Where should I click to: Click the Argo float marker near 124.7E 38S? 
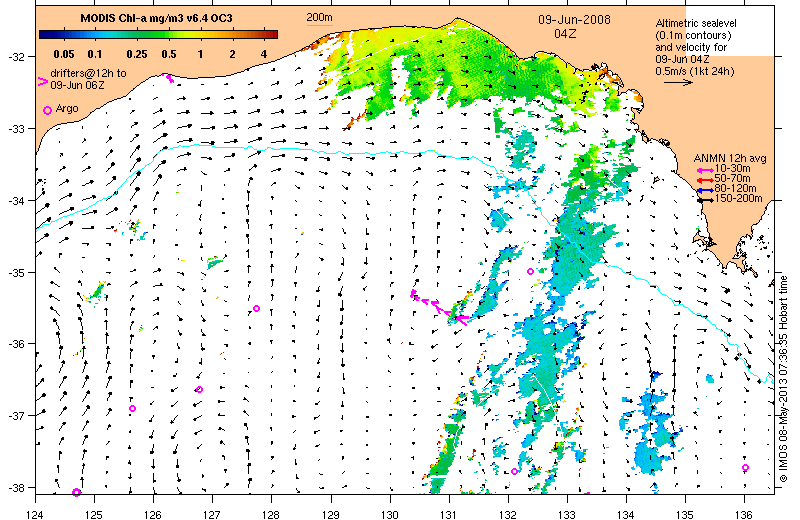(x=77, y=492)
